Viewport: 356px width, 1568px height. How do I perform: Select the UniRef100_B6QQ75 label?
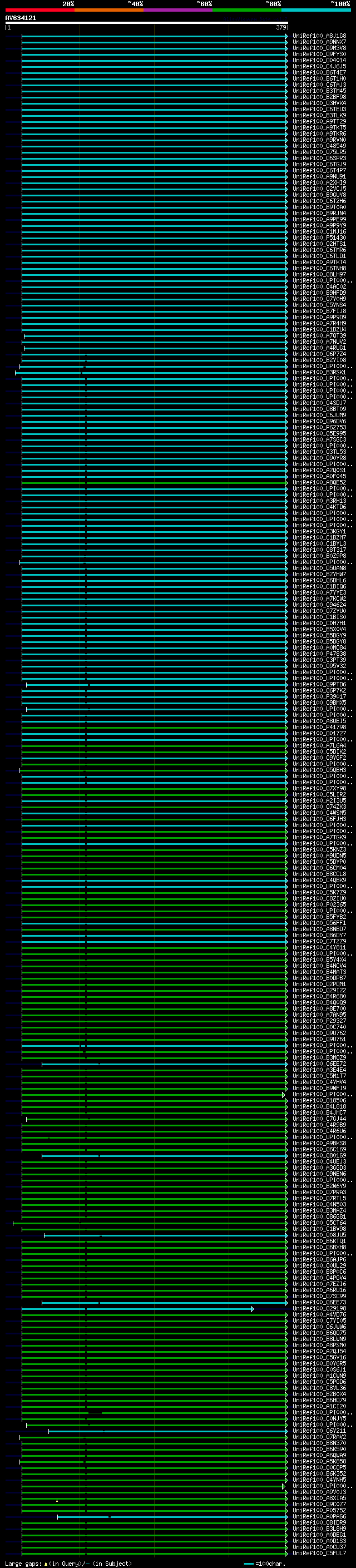click(x=319, y=1332)
